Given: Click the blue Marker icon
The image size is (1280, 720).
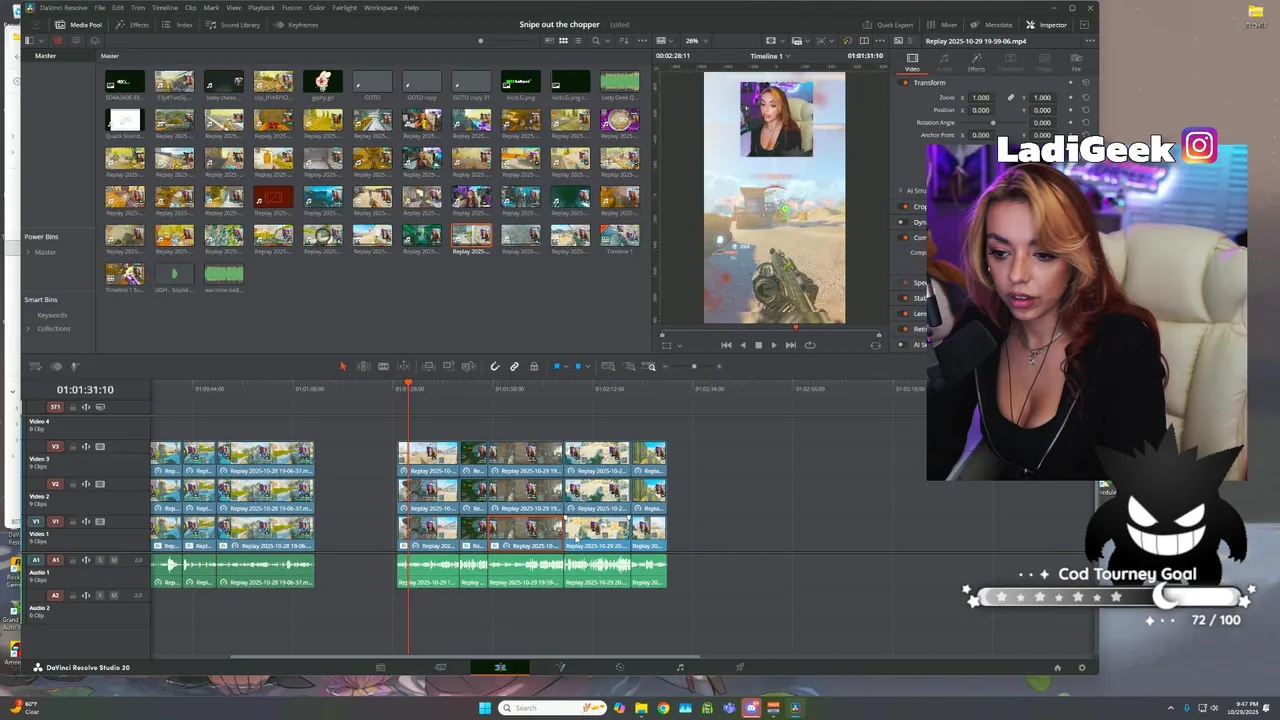Looking at the screenshot, I should coord(578,367).
